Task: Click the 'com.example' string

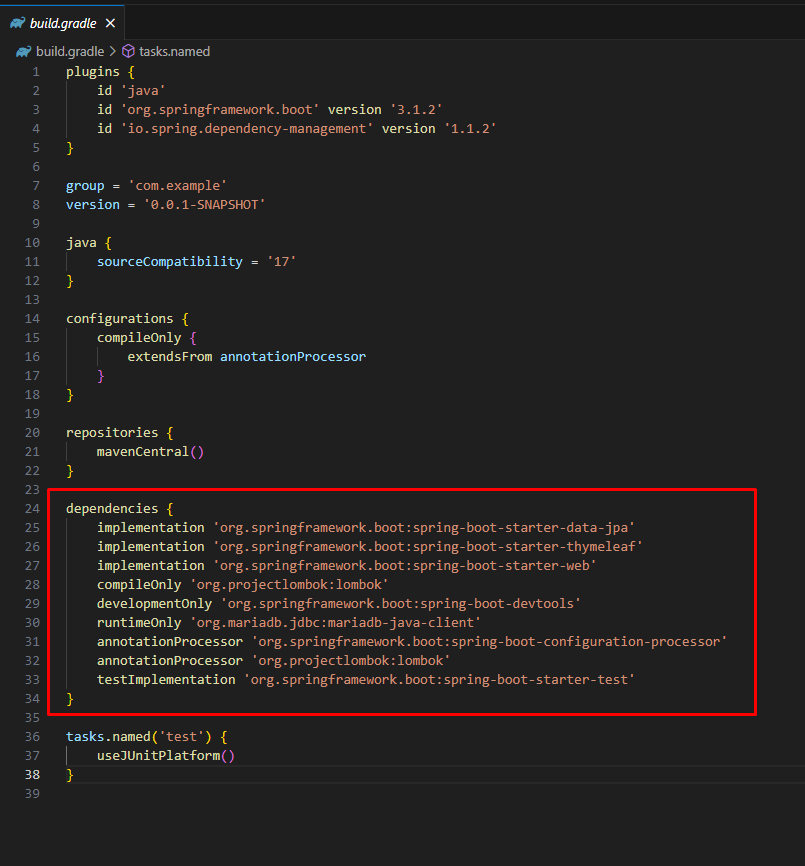Action: click(178, 186)
